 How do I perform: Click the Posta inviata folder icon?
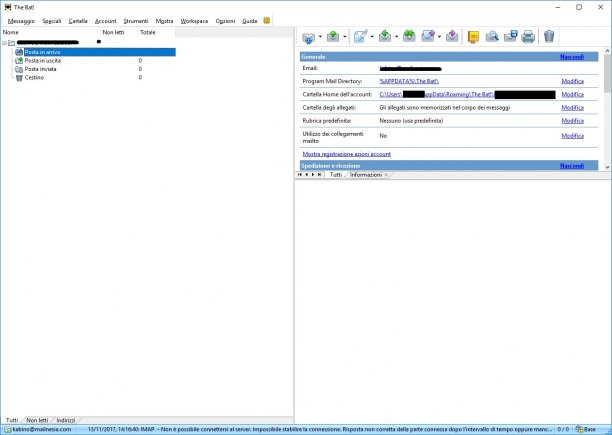pos(19,69)
